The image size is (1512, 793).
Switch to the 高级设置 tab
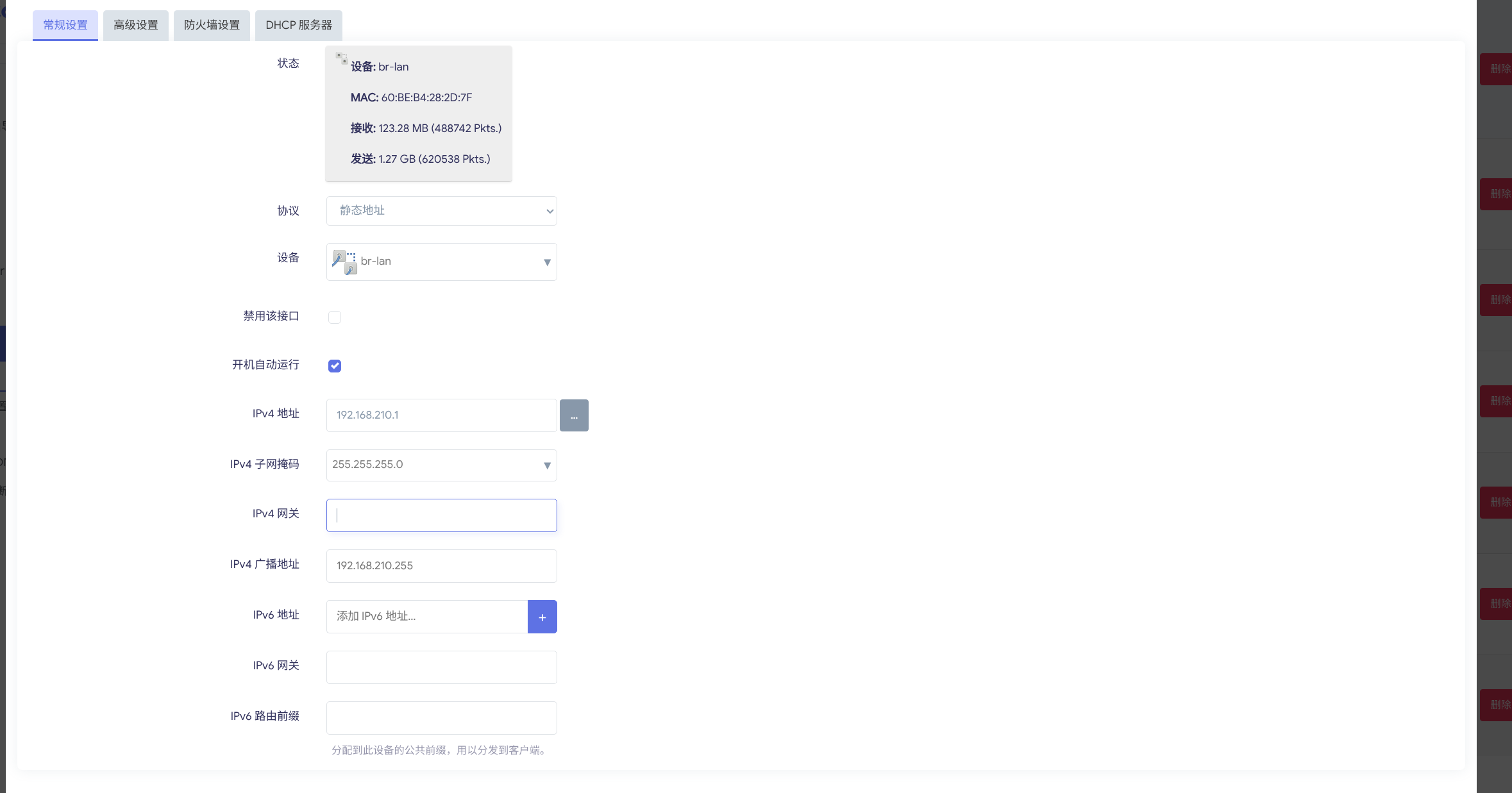[x=135, y=25]
